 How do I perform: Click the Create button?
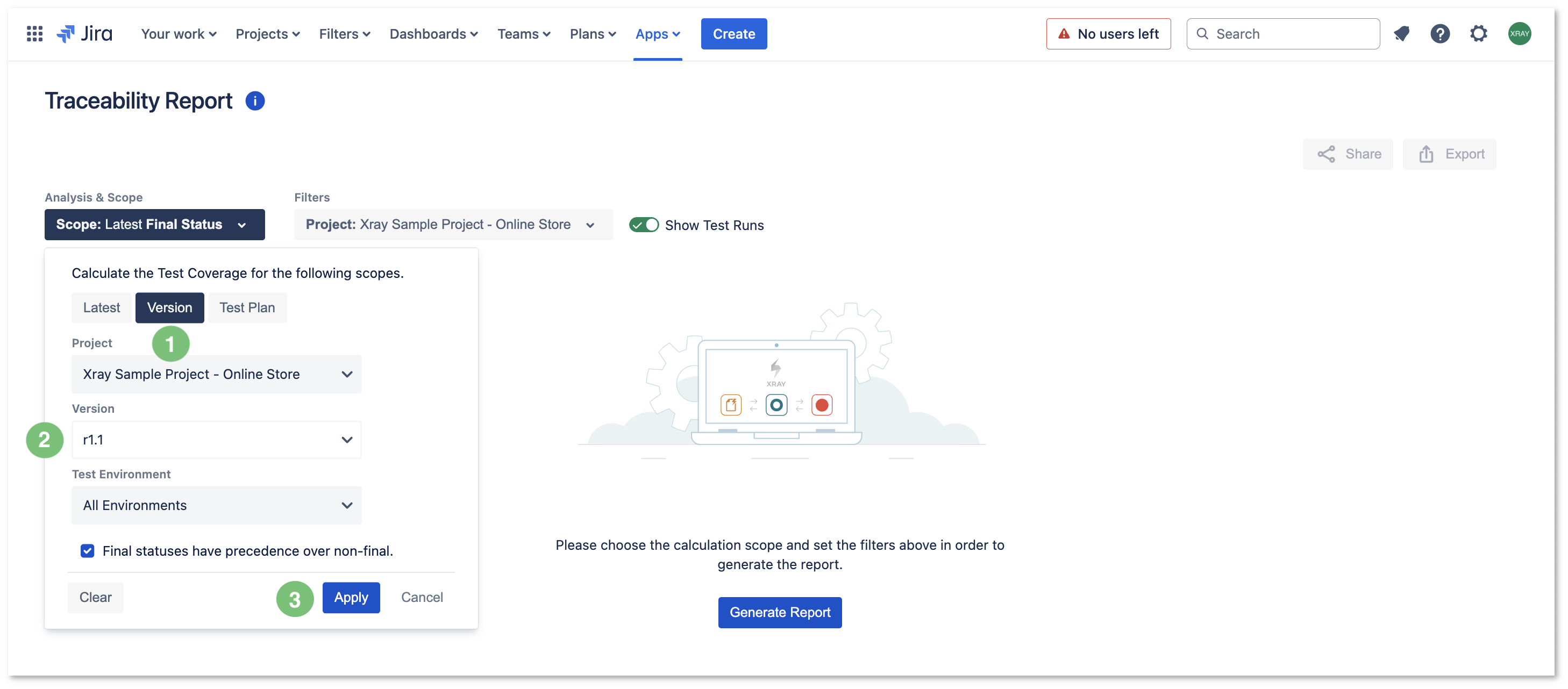734,34
